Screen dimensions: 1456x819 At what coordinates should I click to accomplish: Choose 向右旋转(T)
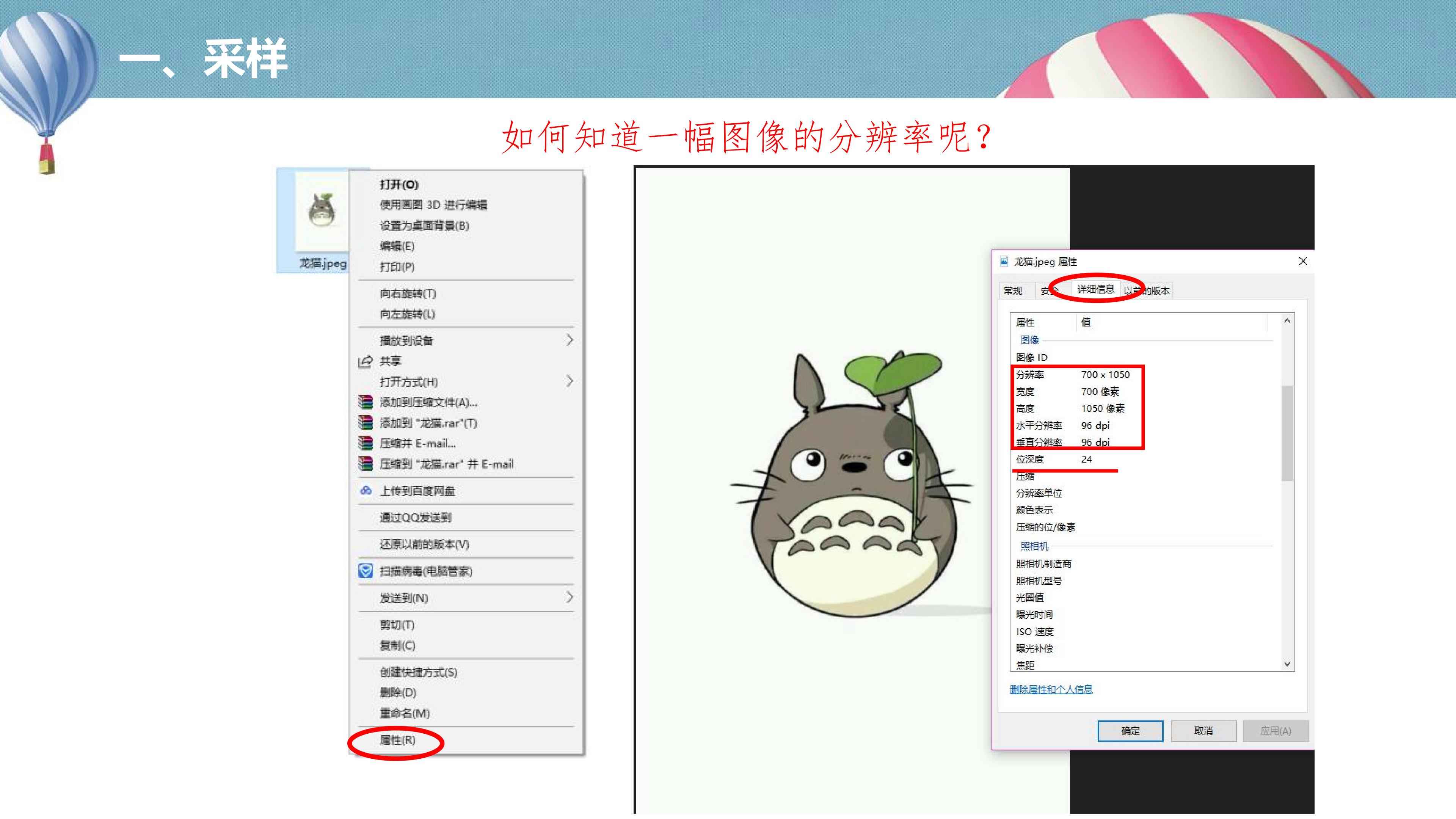click(x=408, y=293)
